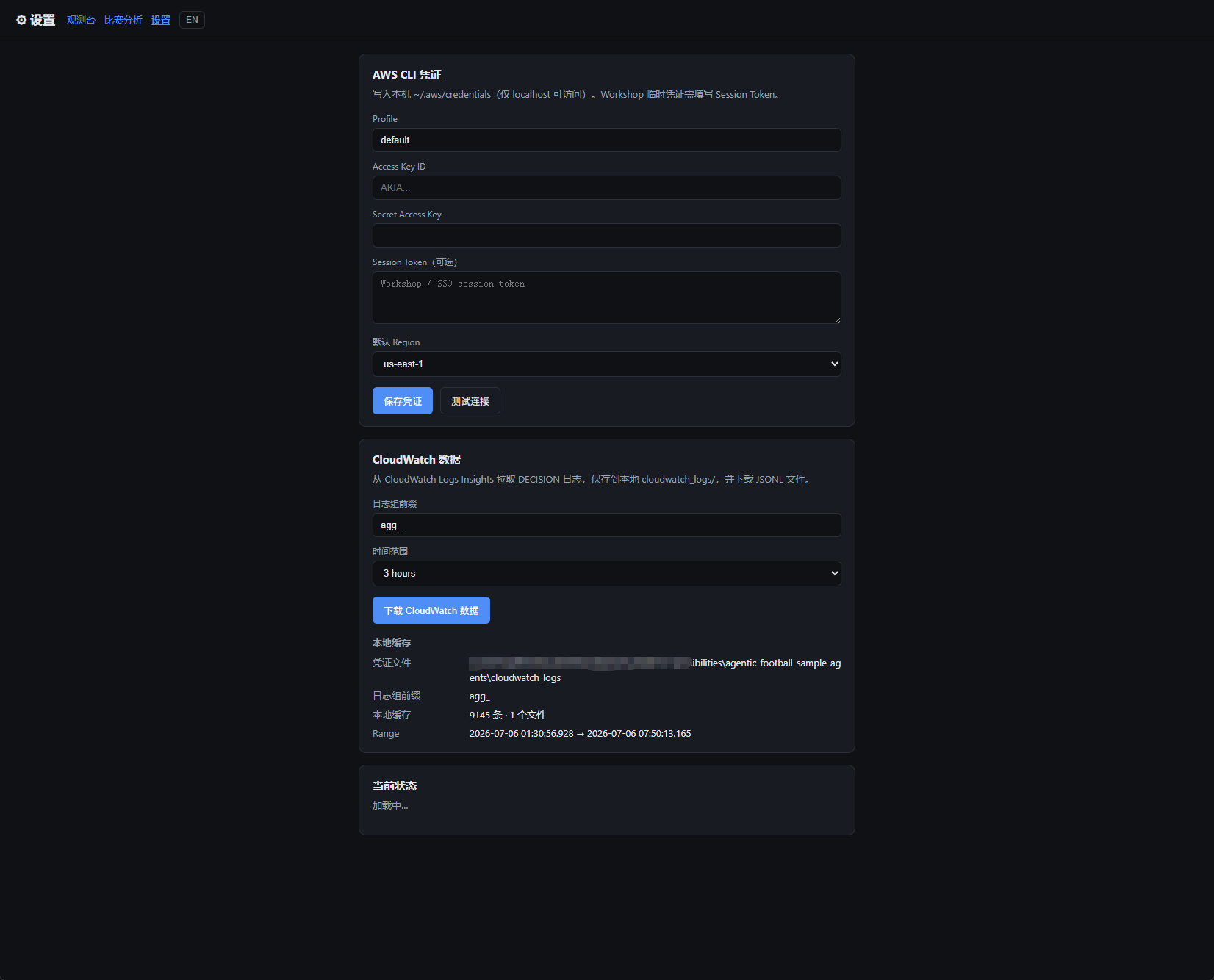Viewport: 1214px width, 980px height.
Task: Click the 日志组前缀 input with agg_
Action: point(606,525)
